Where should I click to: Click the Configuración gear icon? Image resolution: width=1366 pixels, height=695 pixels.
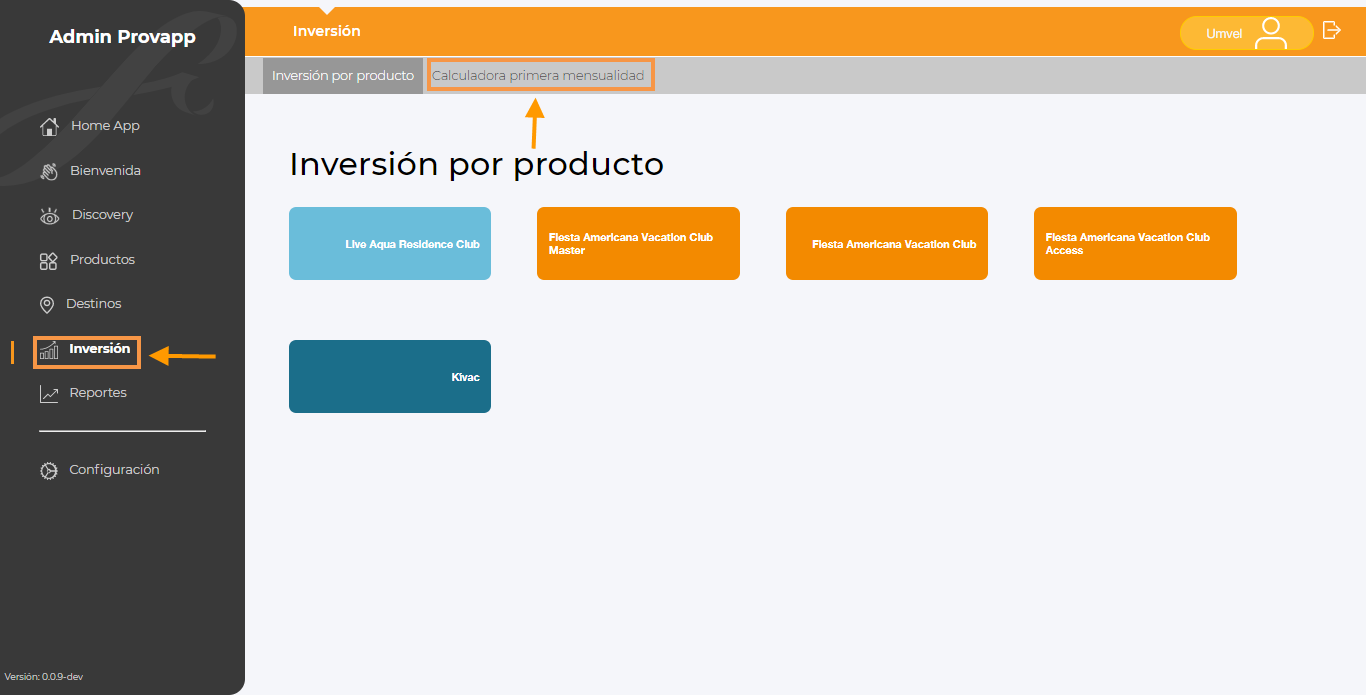[49, 470]
